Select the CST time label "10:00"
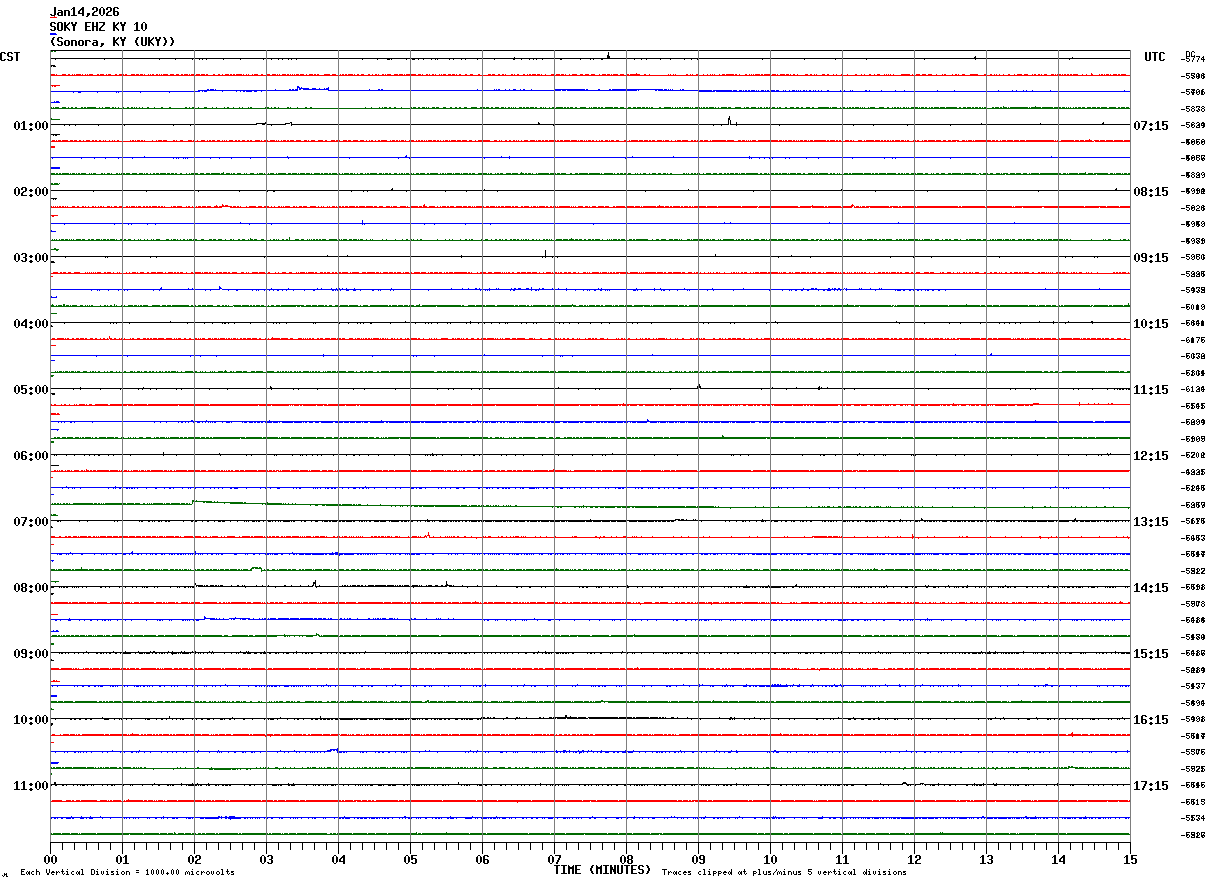Screen dimensions: 1210x886 (x=31, y=720)
